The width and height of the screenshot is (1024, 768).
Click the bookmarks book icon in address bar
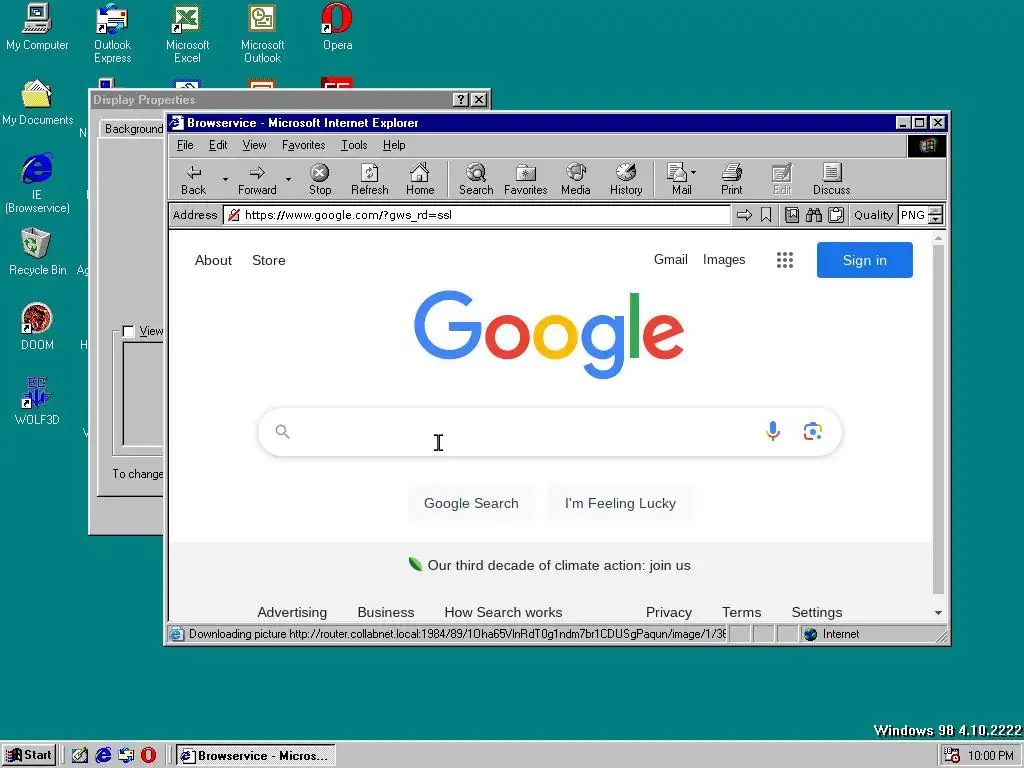tap(792, 215)
